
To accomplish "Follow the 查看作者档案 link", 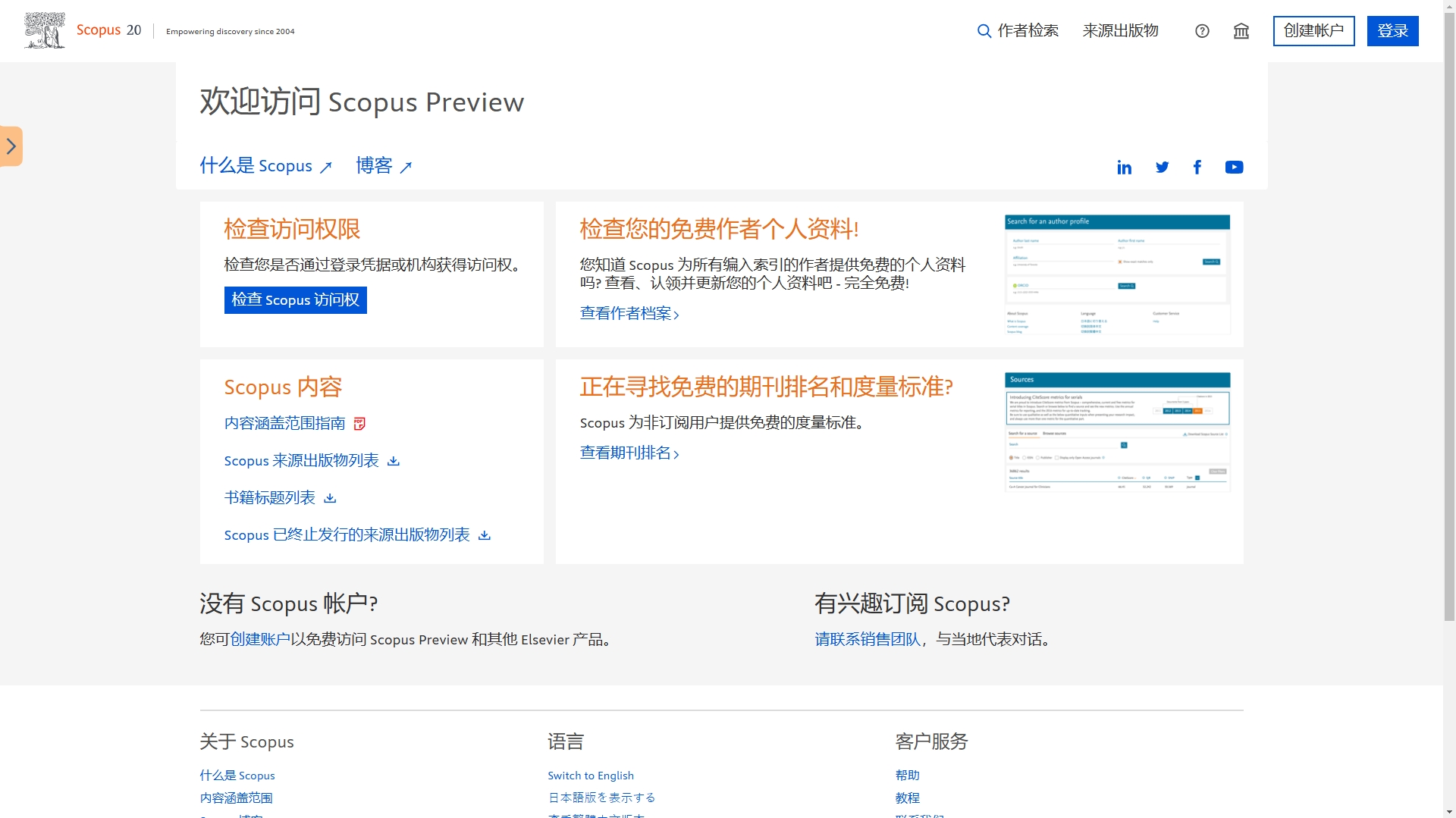I will point(626,314).
